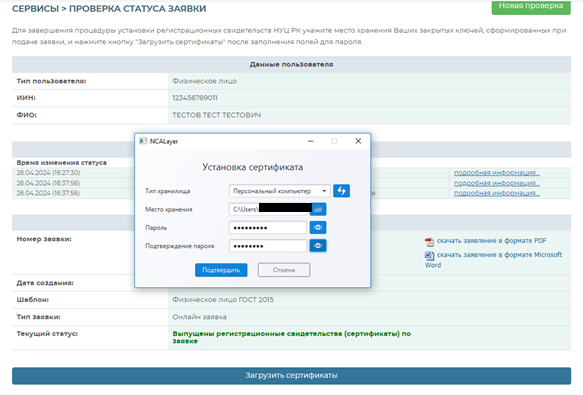Screen dimensions: 583x395
Task: Click the Отмена button
Action: coord(284,270)
